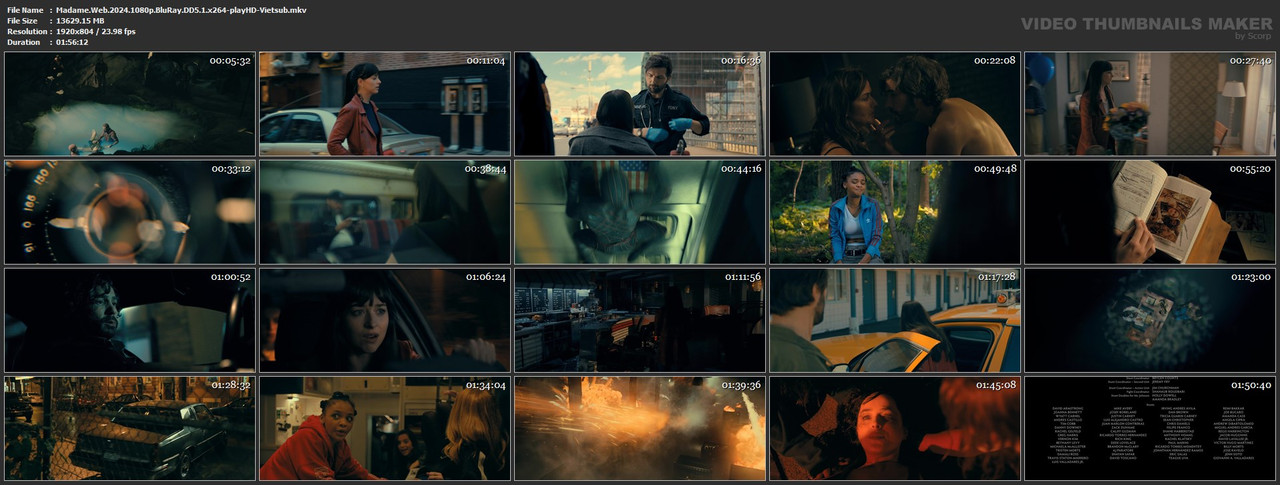
Task: Select the thumbnail timestamped 01:06:24
Action: click(x=385, y=320)
